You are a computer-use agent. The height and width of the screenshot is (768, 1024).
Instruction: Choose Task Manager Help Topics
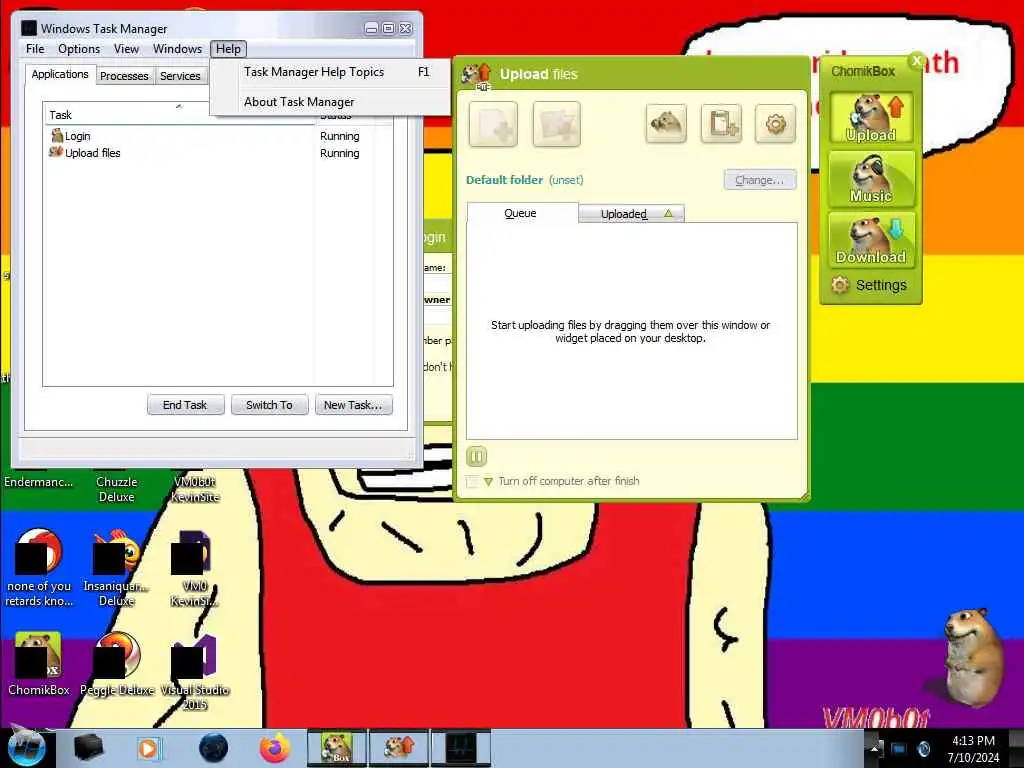tap(330, 72)
